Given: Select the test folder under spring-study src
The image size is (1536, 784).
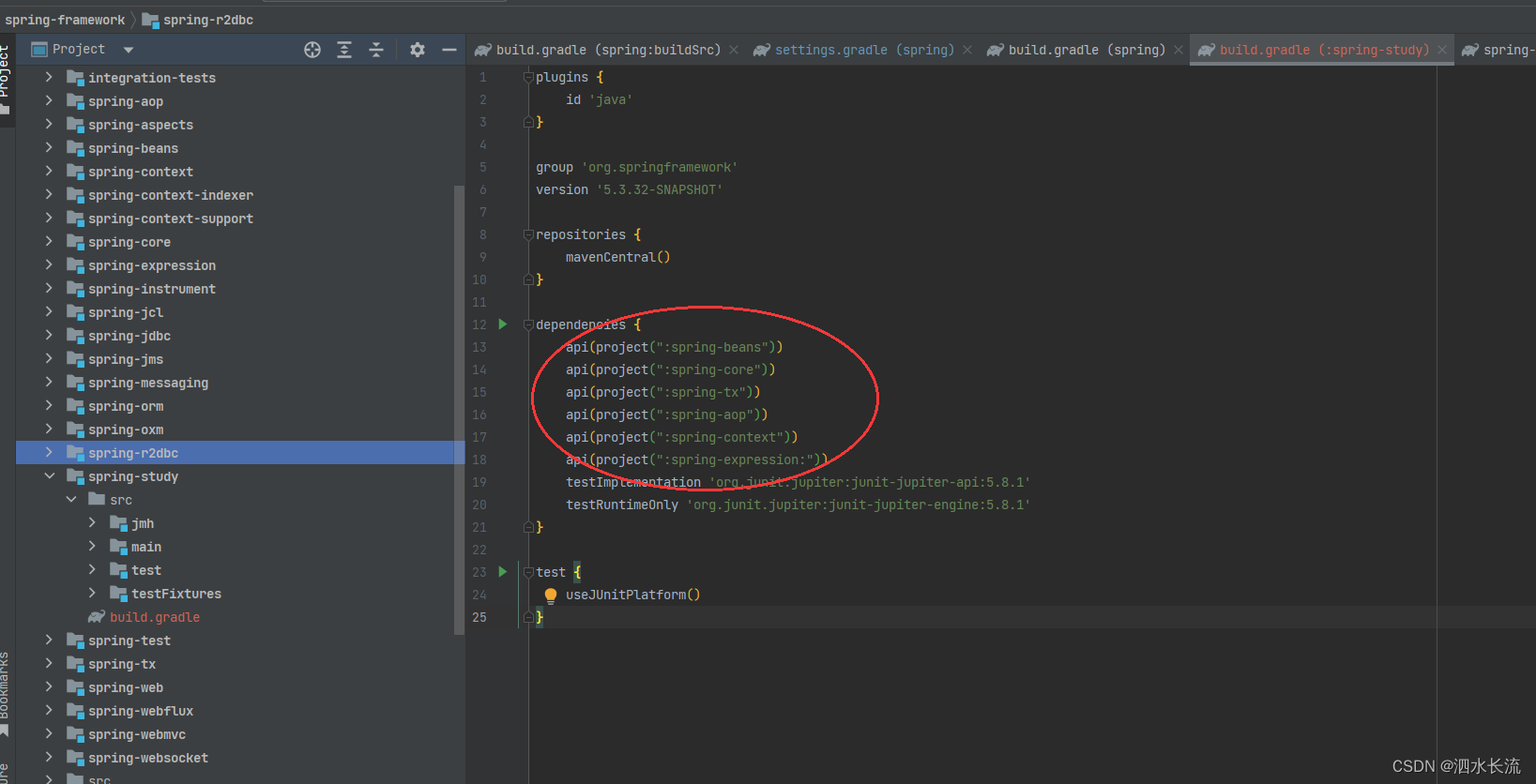Looking at the screenshot, I should pos(146,570).
